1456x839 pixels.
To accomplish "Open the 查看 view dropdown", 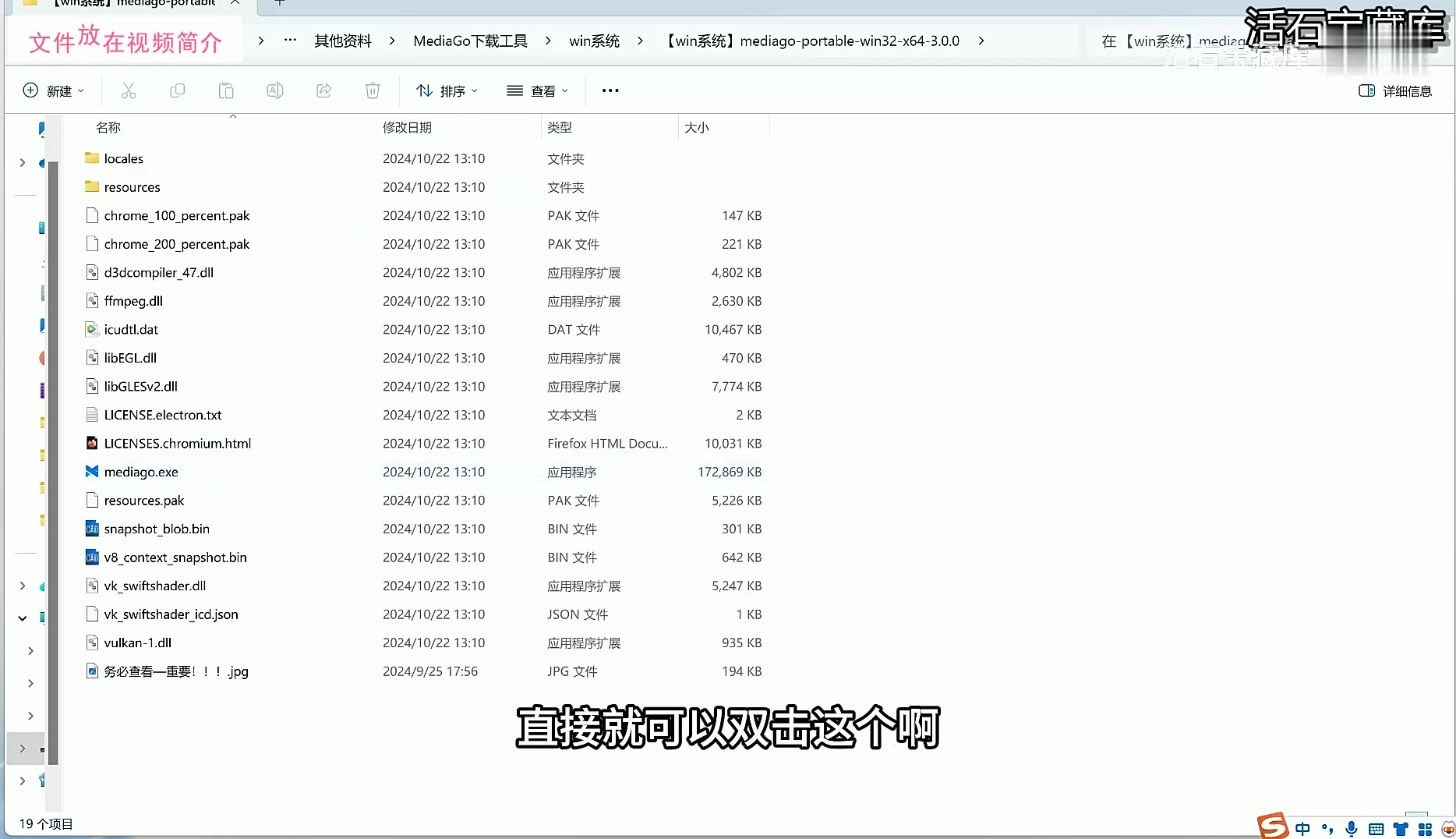I will 538,91.
